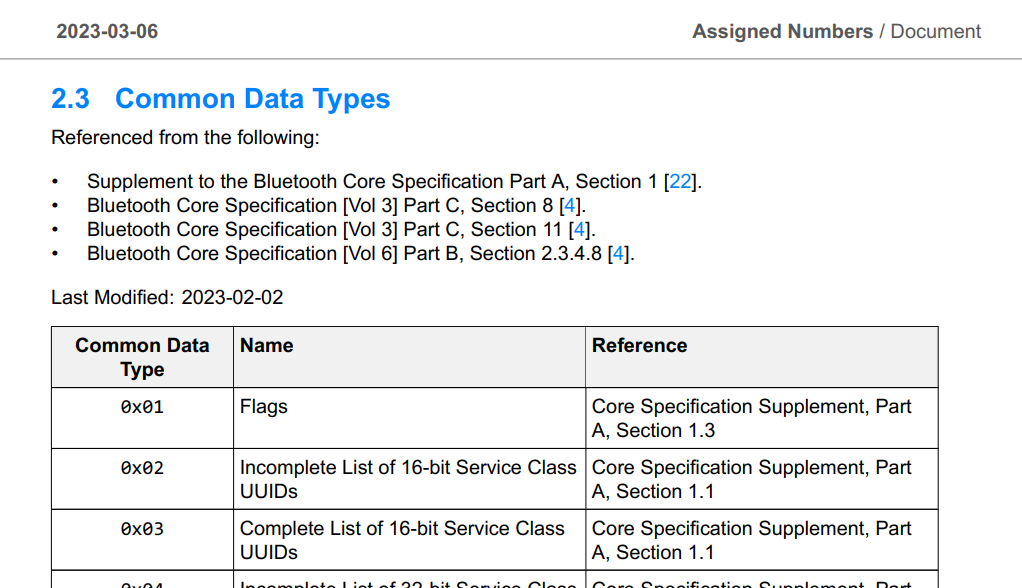This screenshot has width=1022, height=588.
Task: Follow the [4] link after Section 11
Action: [x=579, y=229]
